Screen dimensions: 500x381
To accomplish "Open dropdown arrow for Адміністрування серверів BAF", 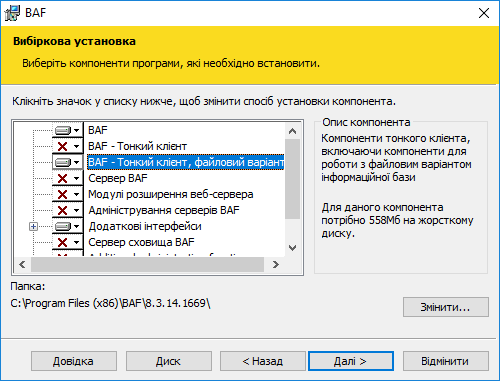I will tap(77, 210).
